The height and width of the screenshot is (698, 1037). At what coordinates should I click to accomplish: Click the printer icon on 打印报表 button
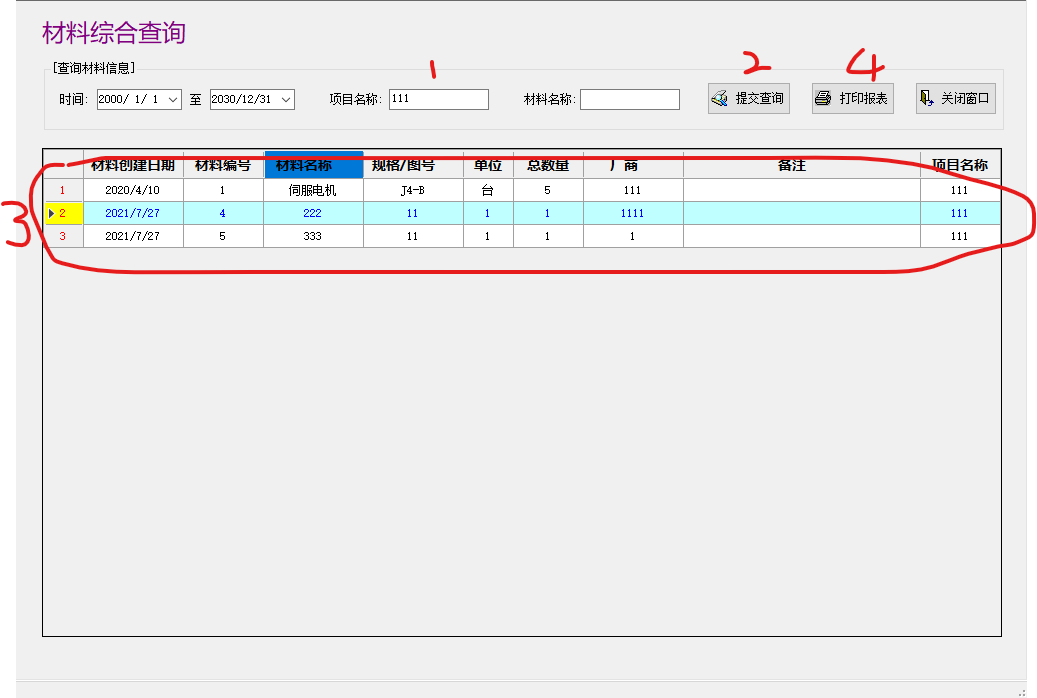[x=824, y=99]
